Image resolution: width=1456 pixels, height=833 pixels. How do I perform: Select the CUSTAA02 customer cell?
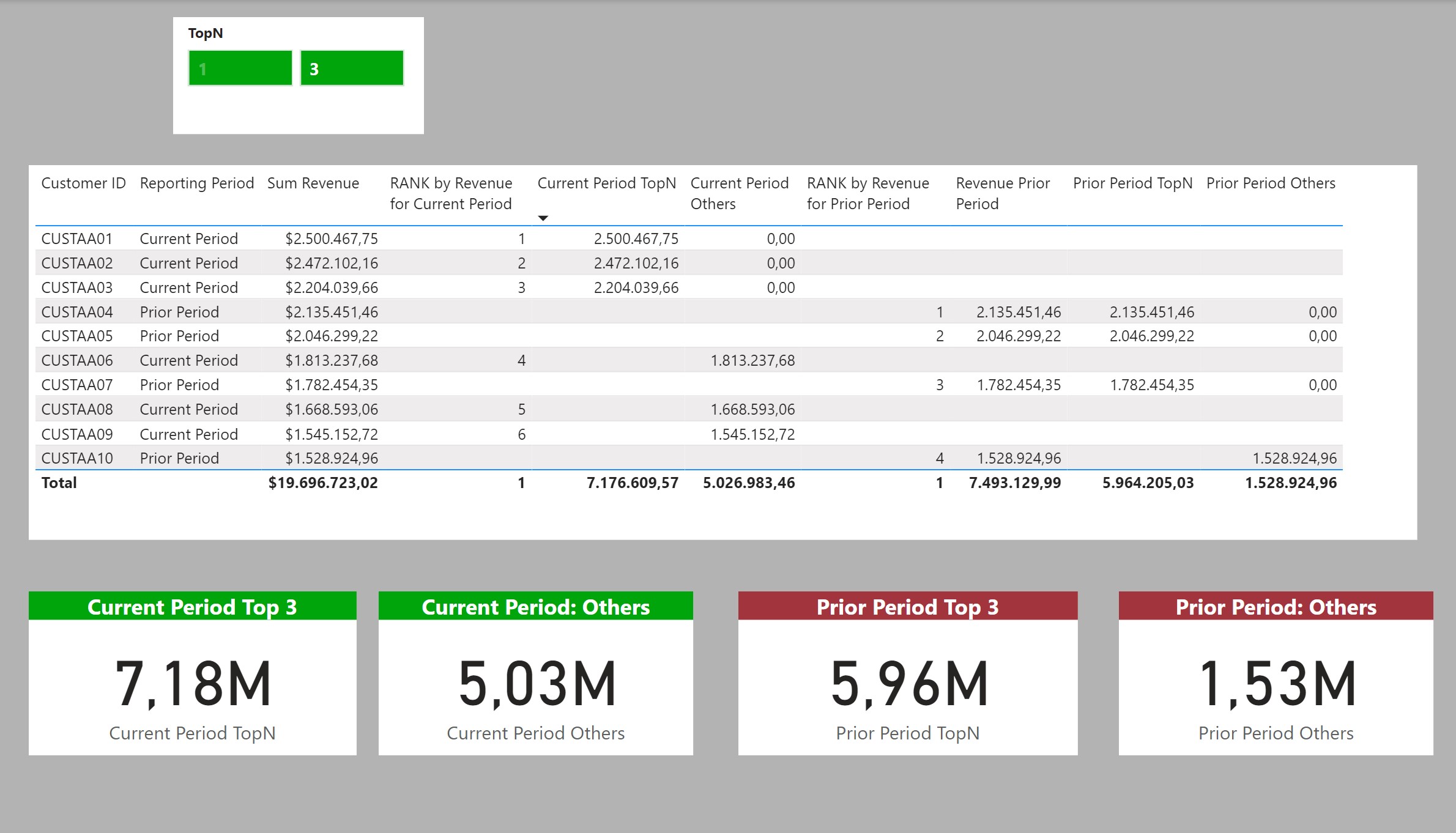click(x=77, y=263)
